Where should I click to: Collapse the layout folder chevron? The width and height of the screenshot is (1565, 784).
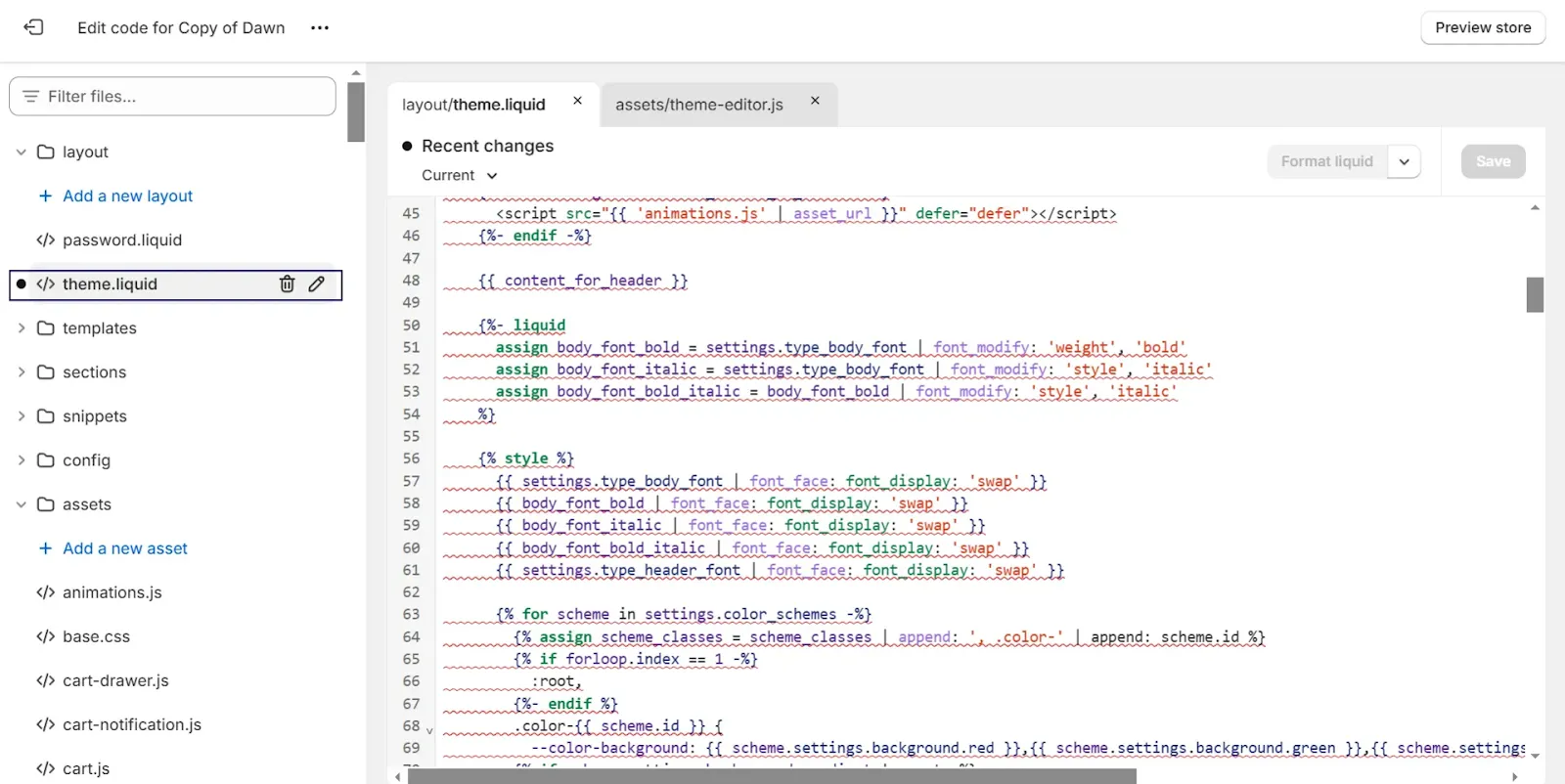coord(22,152)
